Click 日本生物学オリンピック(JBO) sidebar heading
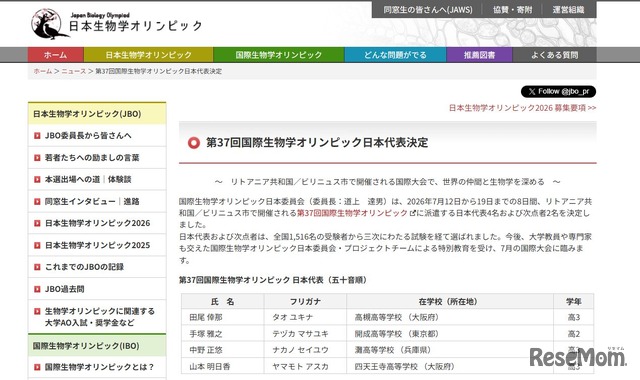Screen dimensions: 640x380 point(97,114)
